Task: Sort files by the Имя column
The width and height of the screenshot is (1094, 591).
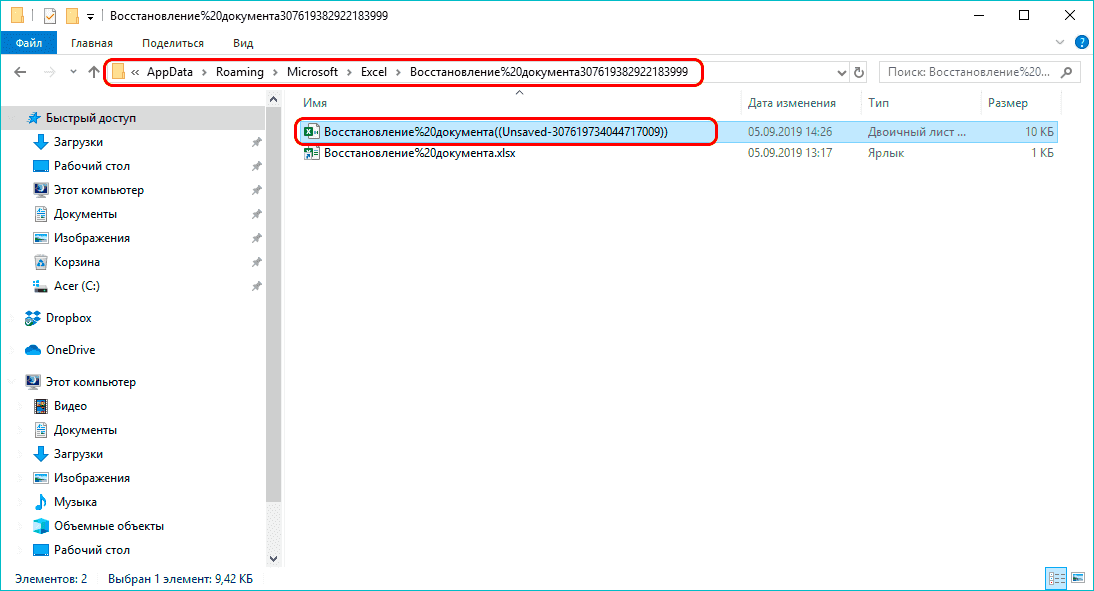Action: (315, 103)
